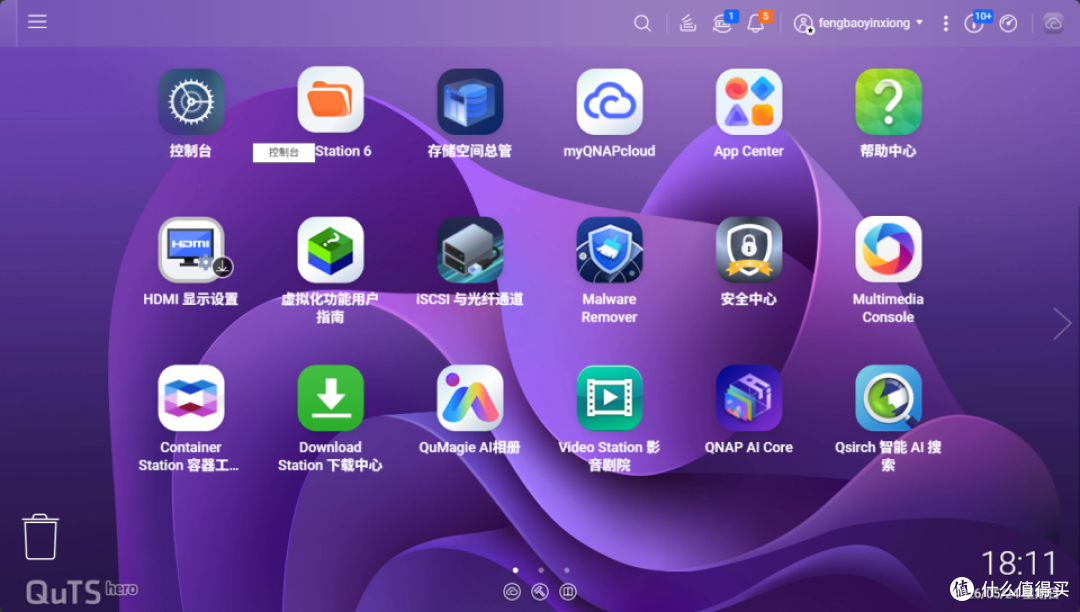Open the File Station 6 folder icon
1080x612 pixels.
coord(331,101)
